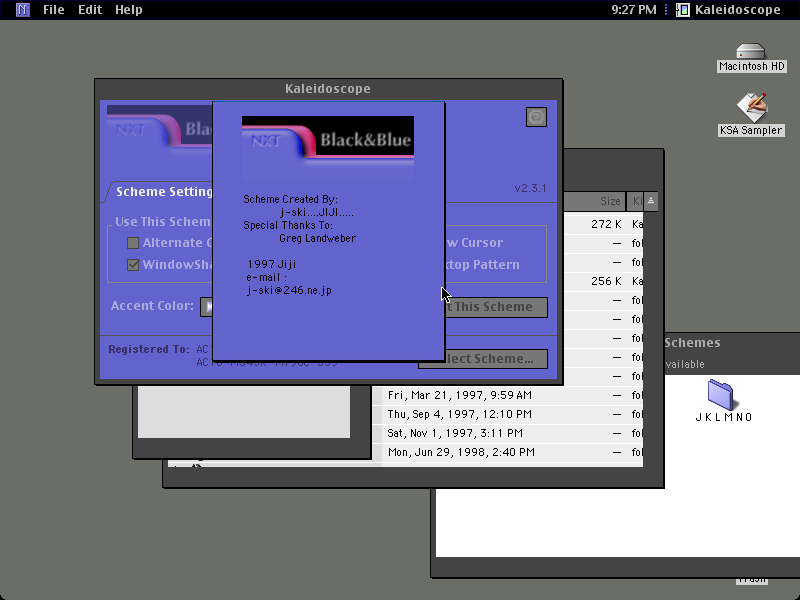Open the Apple menu icon in the menu bar
Image resolution: width=800 pixels, height=600 pixels.
pos(23,10)
